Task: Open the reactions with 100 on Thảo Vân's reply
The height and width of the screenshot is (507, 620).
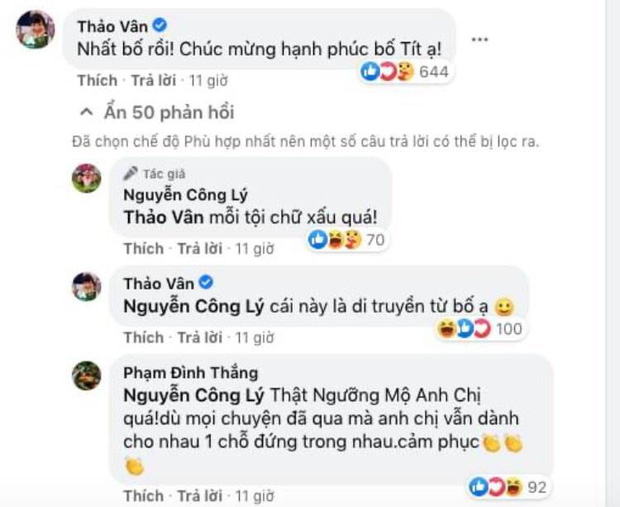Action: (x=479, y=329)
